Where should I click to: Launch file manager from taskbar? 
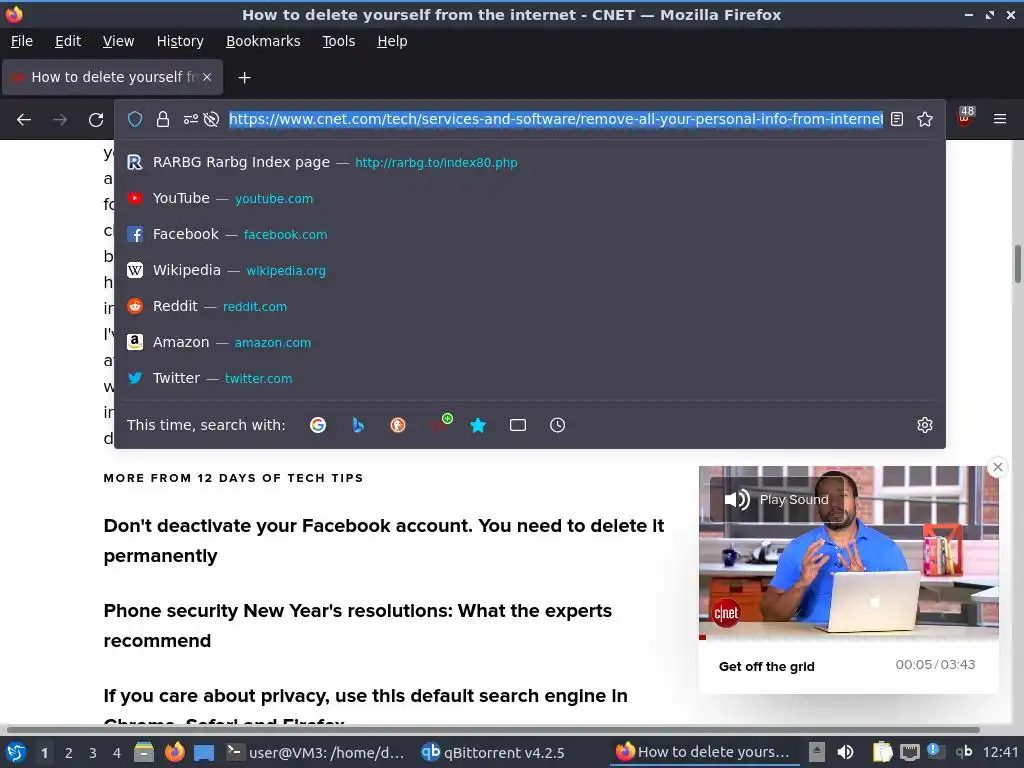click(x=144, y=752)
